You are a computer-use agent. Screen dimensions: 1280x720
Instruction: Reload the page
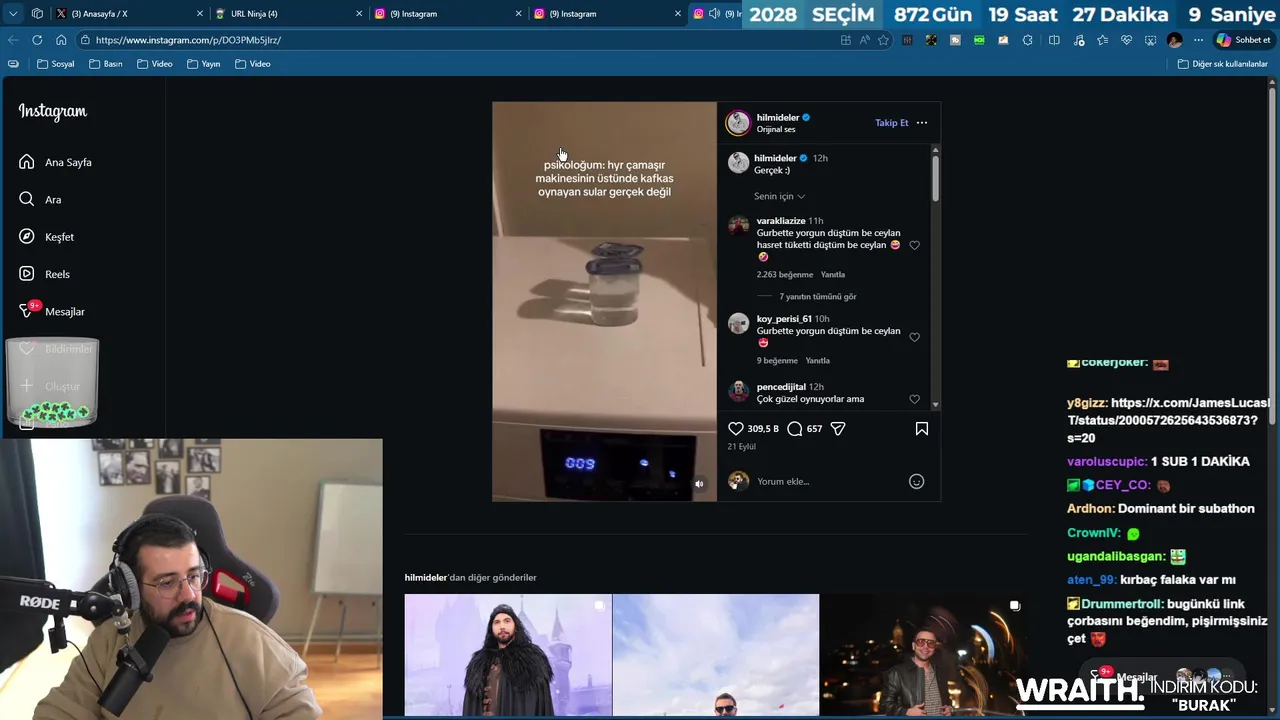click(x=37, y=40)
